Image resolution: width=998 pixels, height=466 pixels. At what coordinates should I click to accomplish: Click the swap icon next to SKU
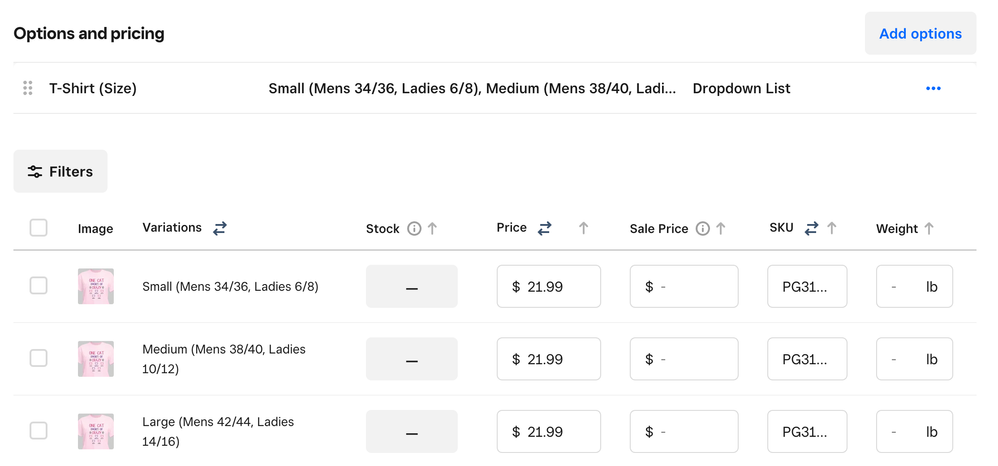pyautogui.click(x=812, y=228)
